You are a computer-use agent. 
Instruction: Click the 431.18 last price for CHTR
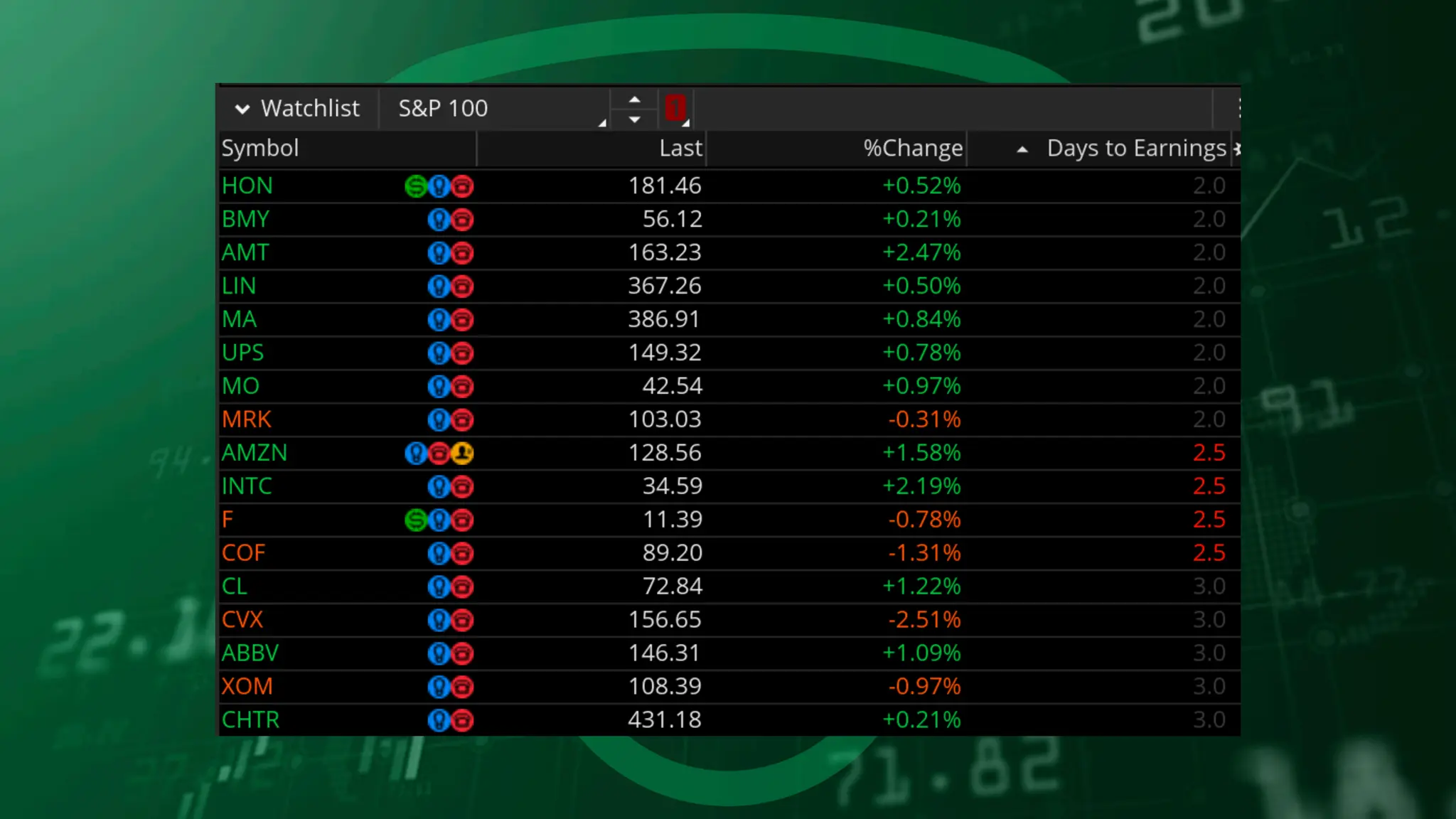point(665,720)
